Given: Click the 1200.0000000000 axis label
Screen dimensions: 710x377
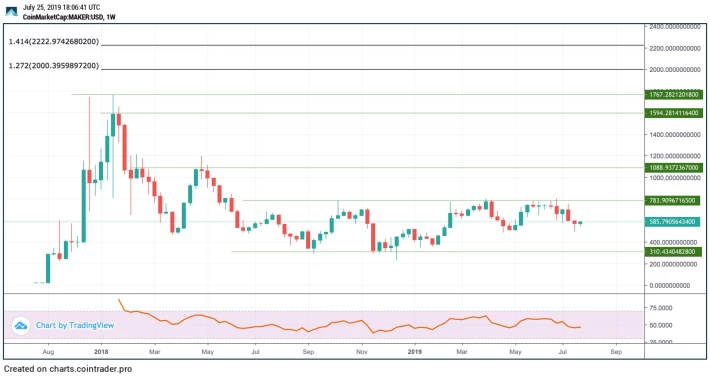Looking at the screenshot, I should point(675,156).
